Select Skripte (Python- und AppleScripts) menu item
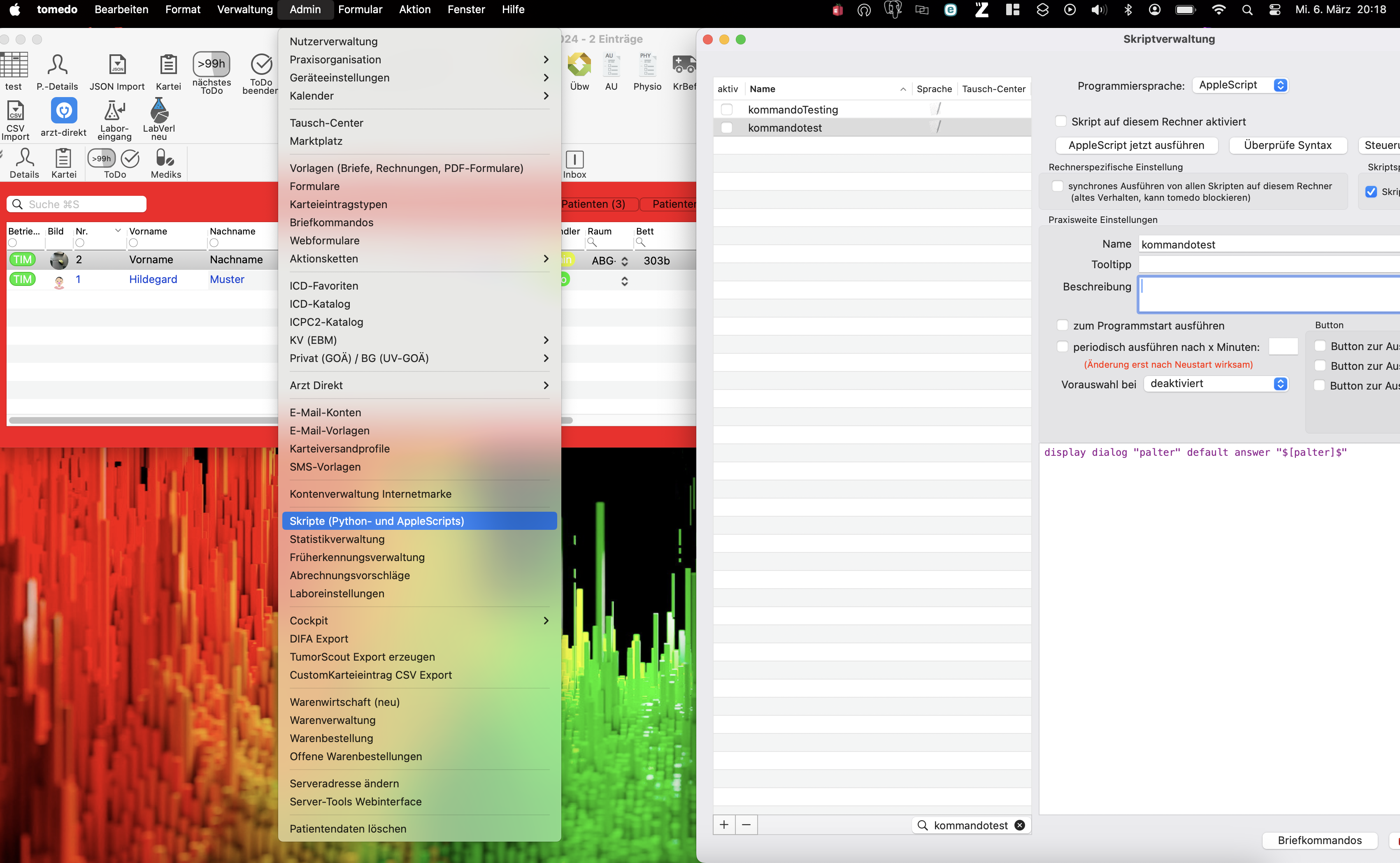1400x863 pixels. 419,521
